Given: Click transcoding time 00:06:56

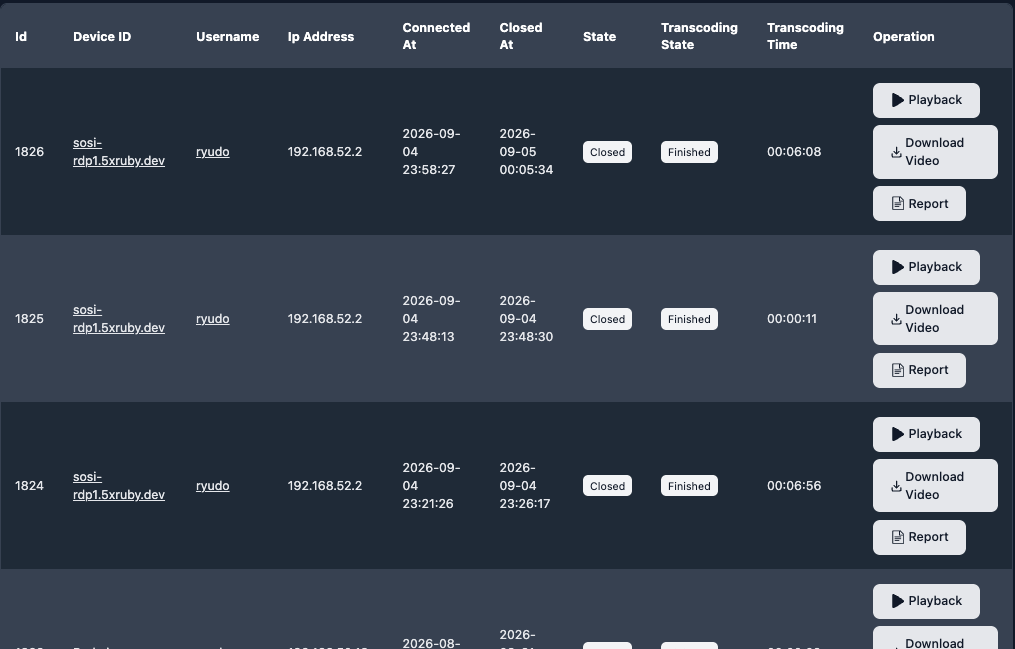Looking at the screenshot, I should coord(794,486).
